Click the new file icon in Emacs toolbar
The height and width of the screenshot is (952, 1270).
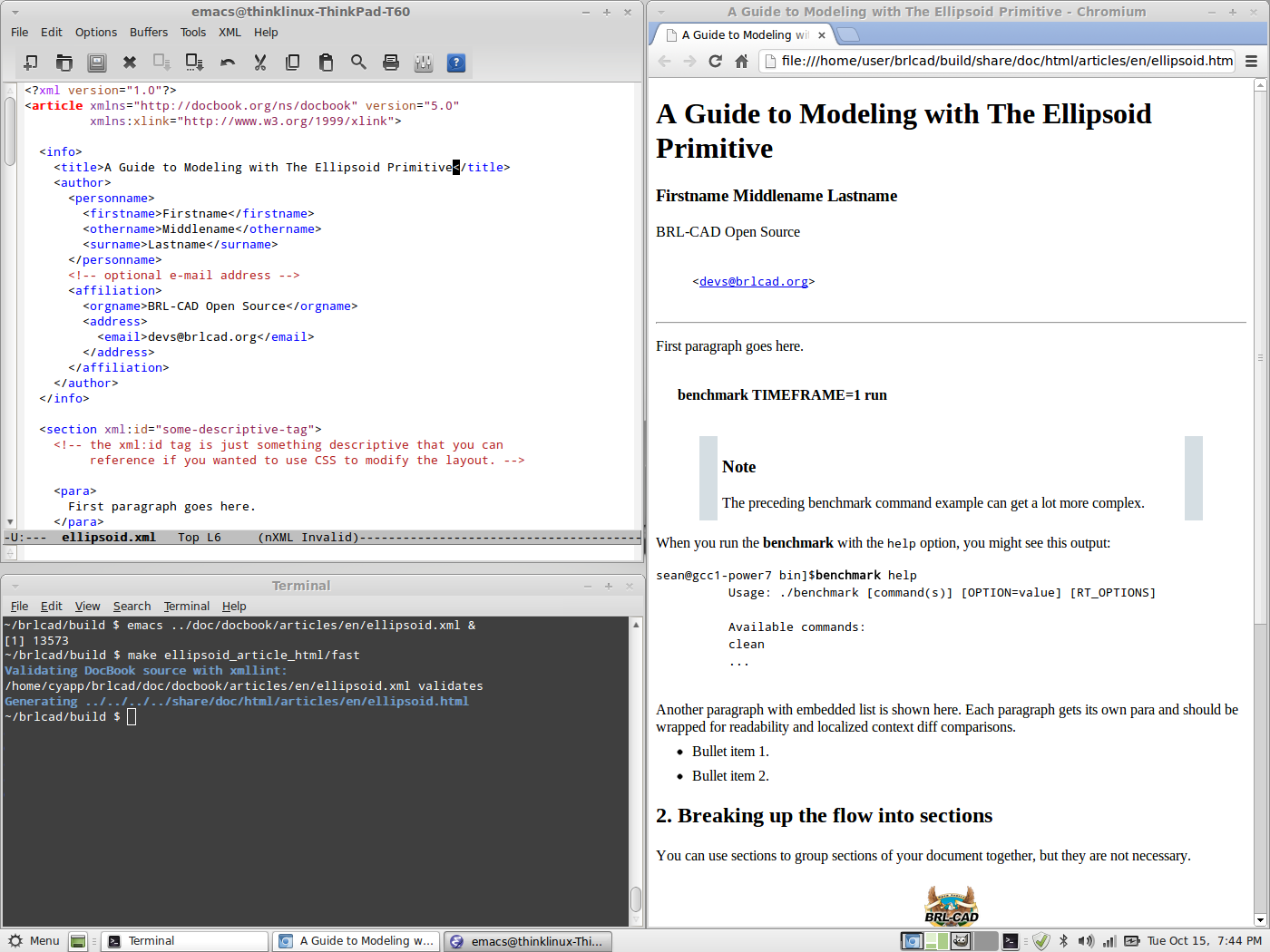click(x=31, y=63)
